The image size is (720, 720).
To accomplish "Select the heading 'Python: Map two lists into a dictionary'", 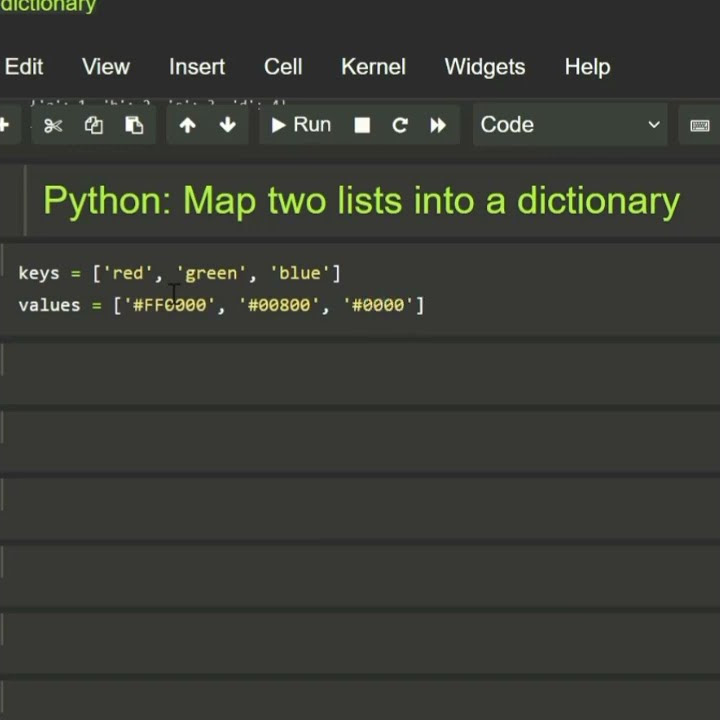I will pos(361,201).
